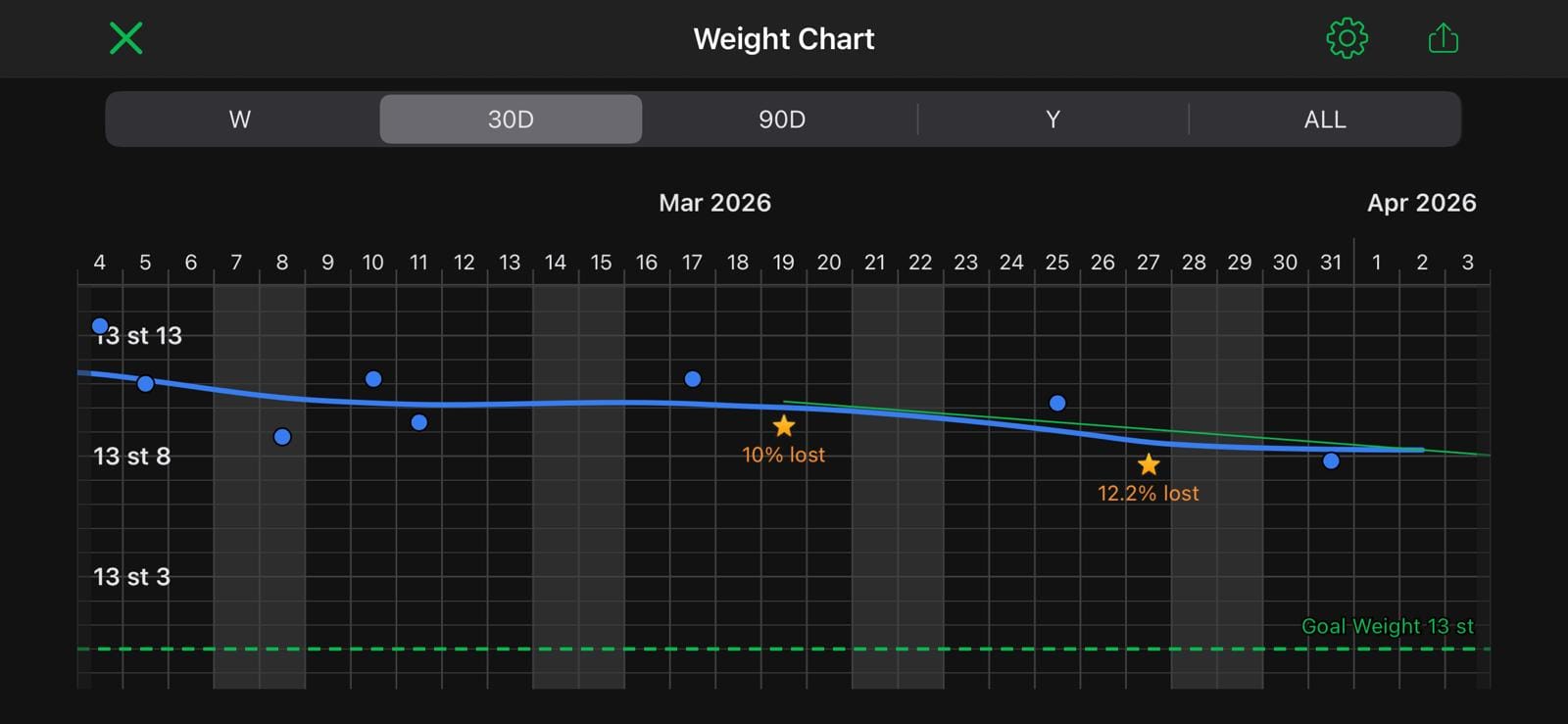Screen dimensions: 1568x724
Task: Tap the weight data point on March 5
Action: pos(145,384)
